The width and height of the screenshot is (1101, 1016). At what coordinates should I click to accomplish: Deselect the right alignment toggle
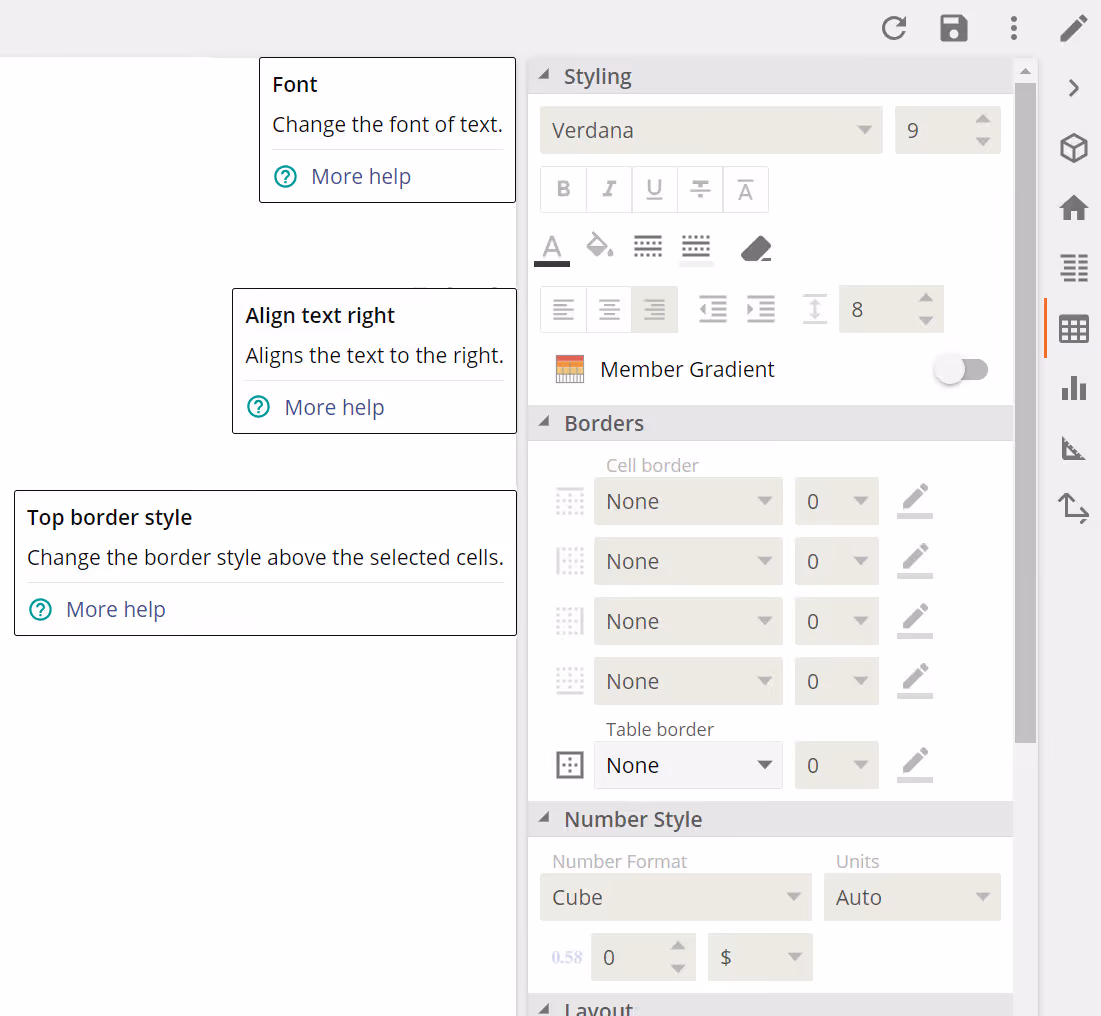pos(655,309)
